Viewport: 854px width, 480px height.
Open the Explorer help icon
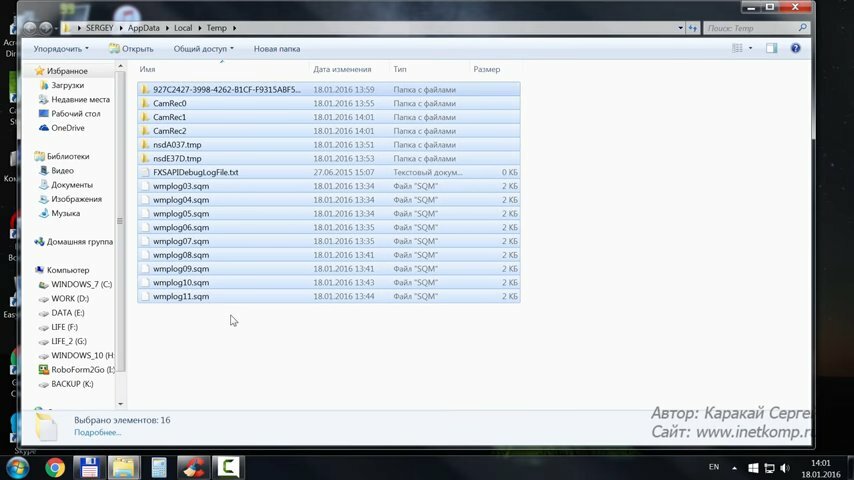(x=796, y=48)
